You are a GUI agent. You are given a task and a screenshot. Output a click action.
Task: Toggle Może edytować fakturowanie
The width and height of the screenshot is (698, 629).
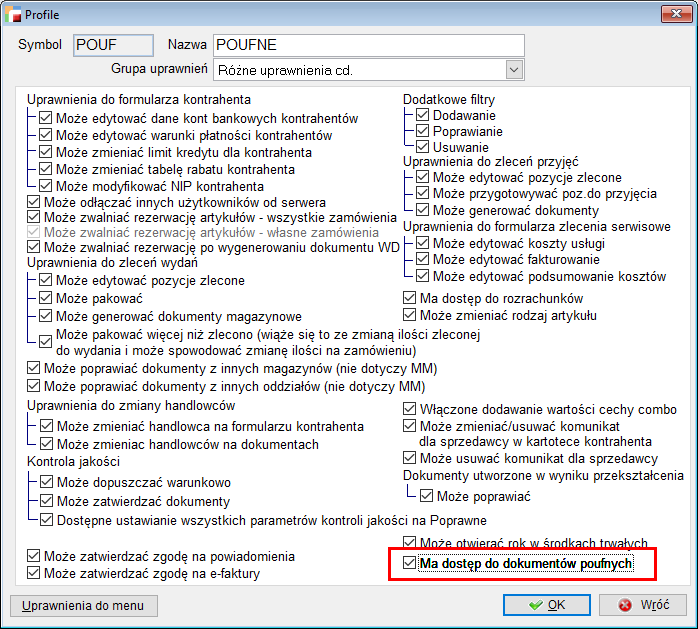pos(422,259)
